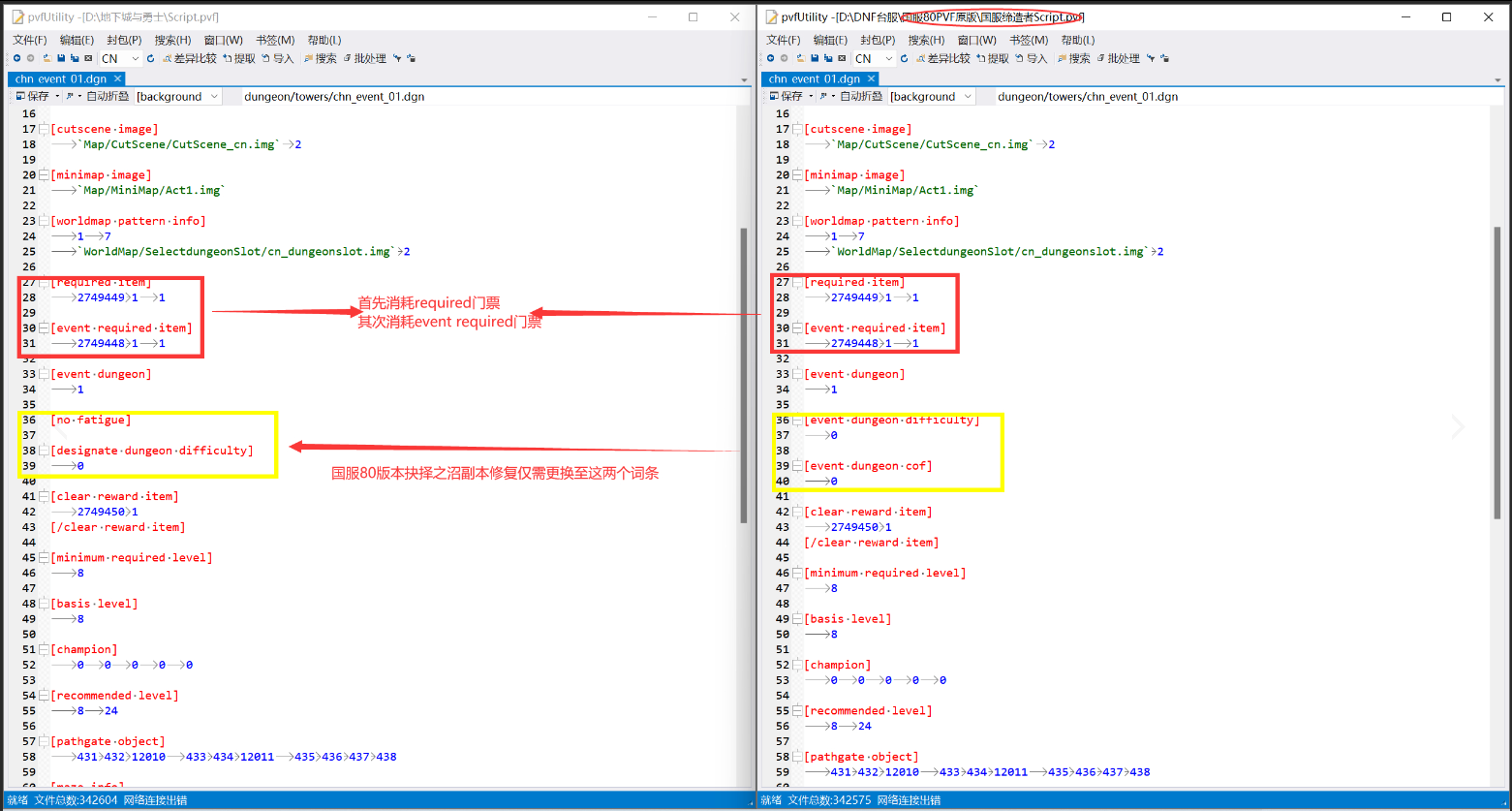Collapse [champion] fold marker in right window
The width and height of the screenshot is (1512, 811).
pyautogui.click(x=797, y=665)
